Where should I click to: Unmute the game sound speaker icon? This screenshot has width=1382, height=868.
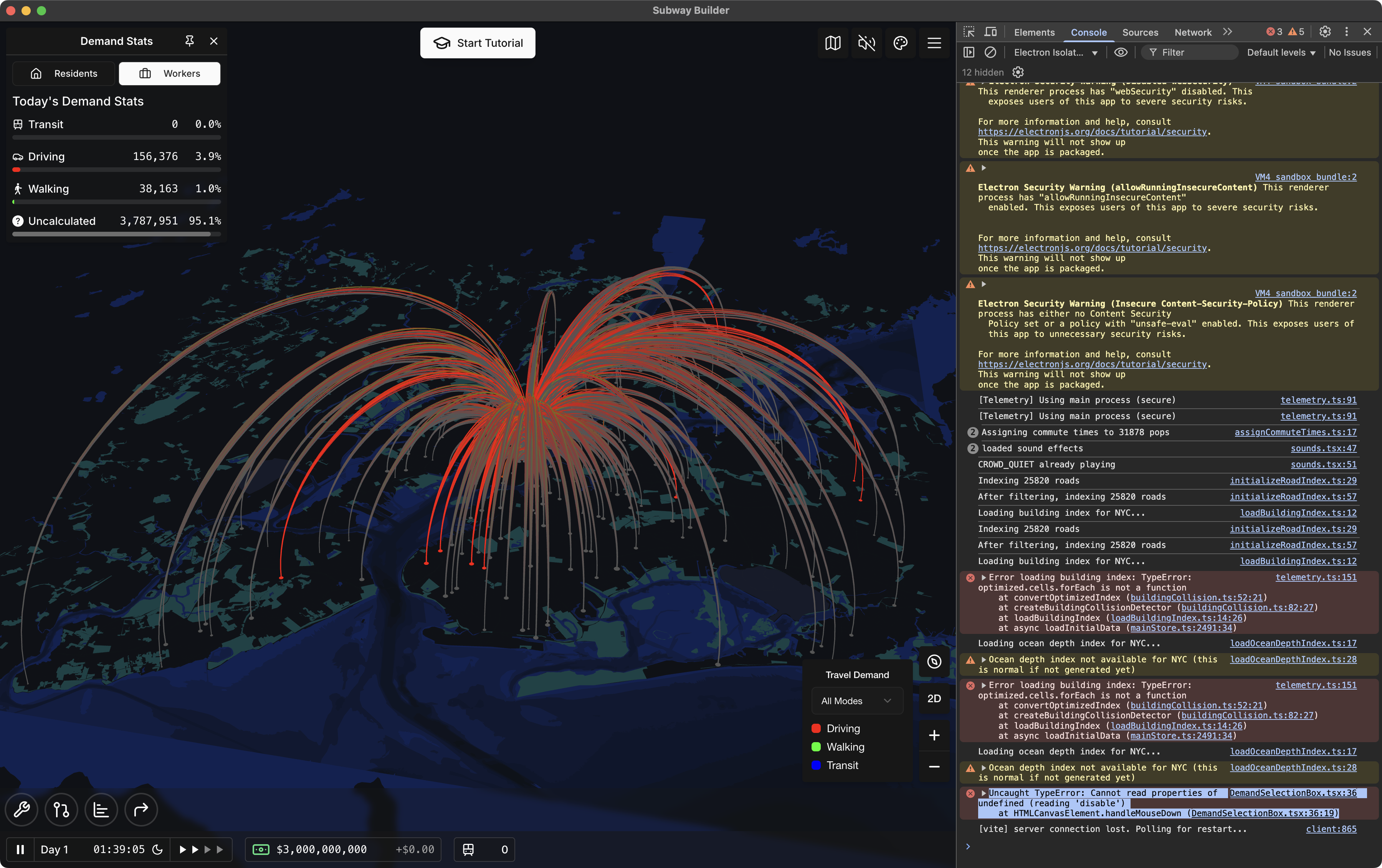pyautogui.click(x=866, y=43)
